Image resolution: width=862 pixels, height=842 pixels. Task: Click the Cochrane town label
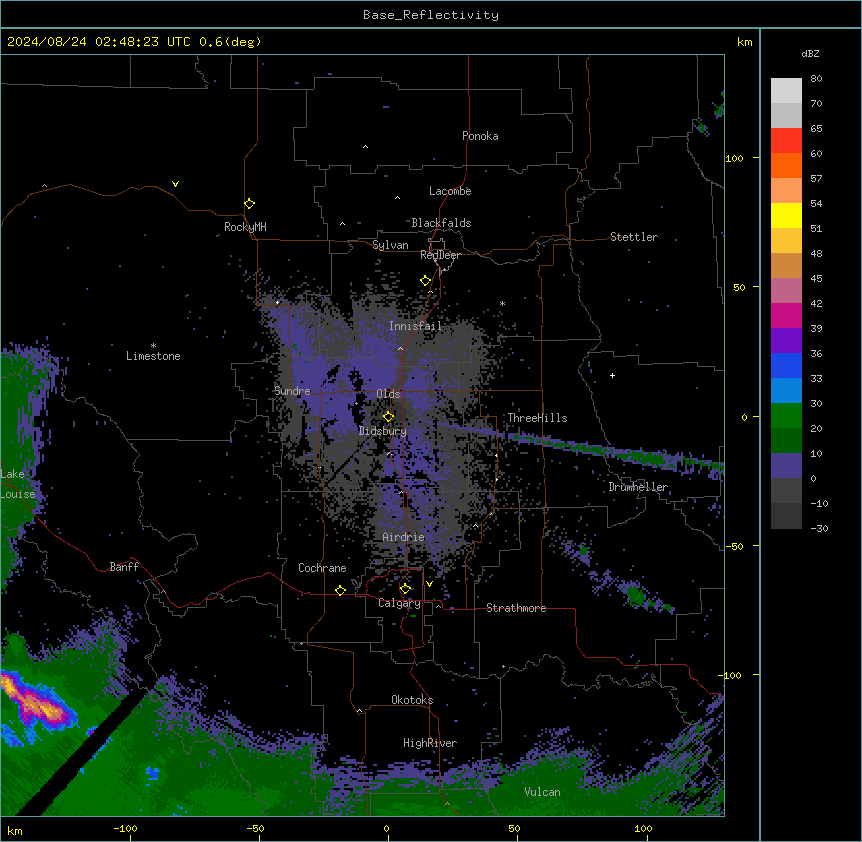pos(322,568)
